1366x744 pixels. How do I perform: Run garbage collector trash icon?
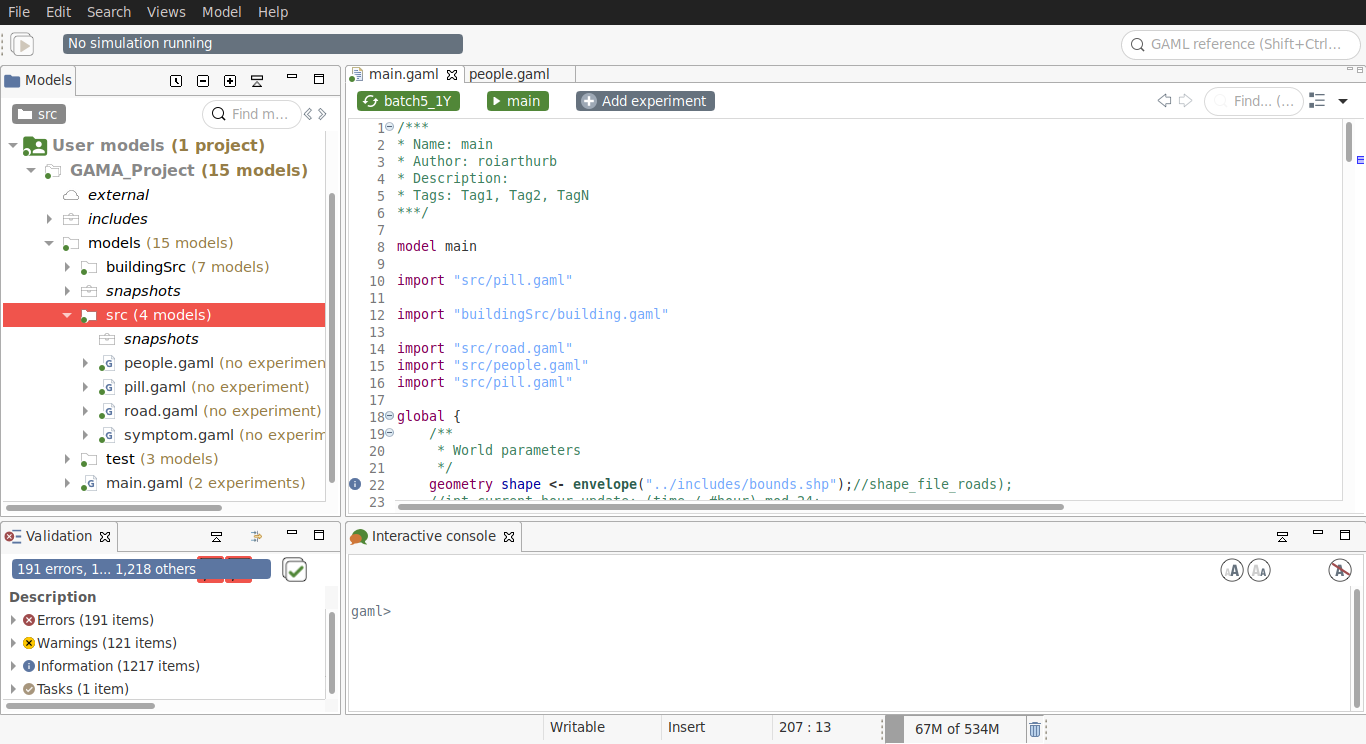[1035, 729]
